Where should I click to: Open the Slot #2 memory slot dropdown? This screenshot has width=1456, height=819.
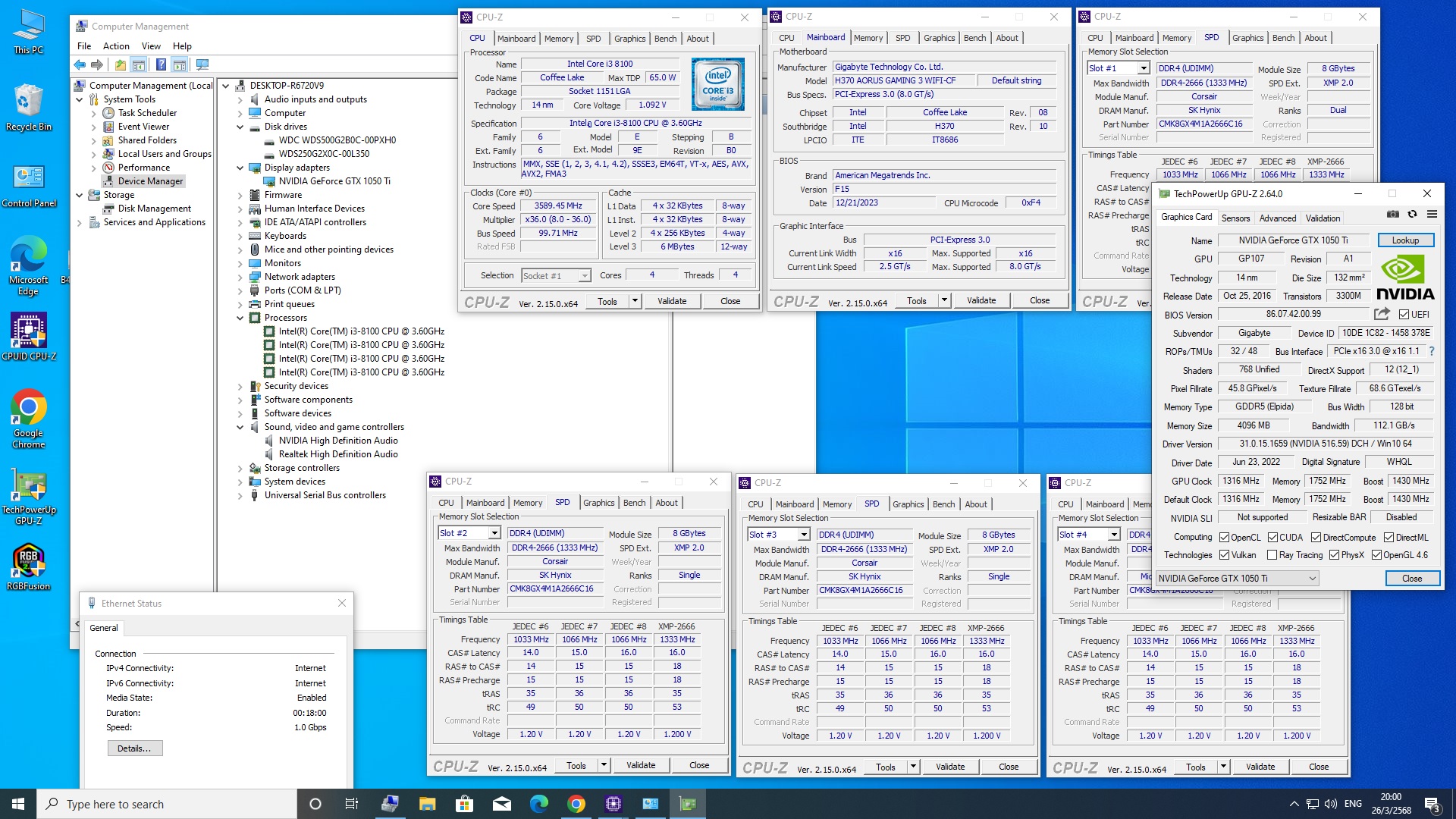point(494,534)
